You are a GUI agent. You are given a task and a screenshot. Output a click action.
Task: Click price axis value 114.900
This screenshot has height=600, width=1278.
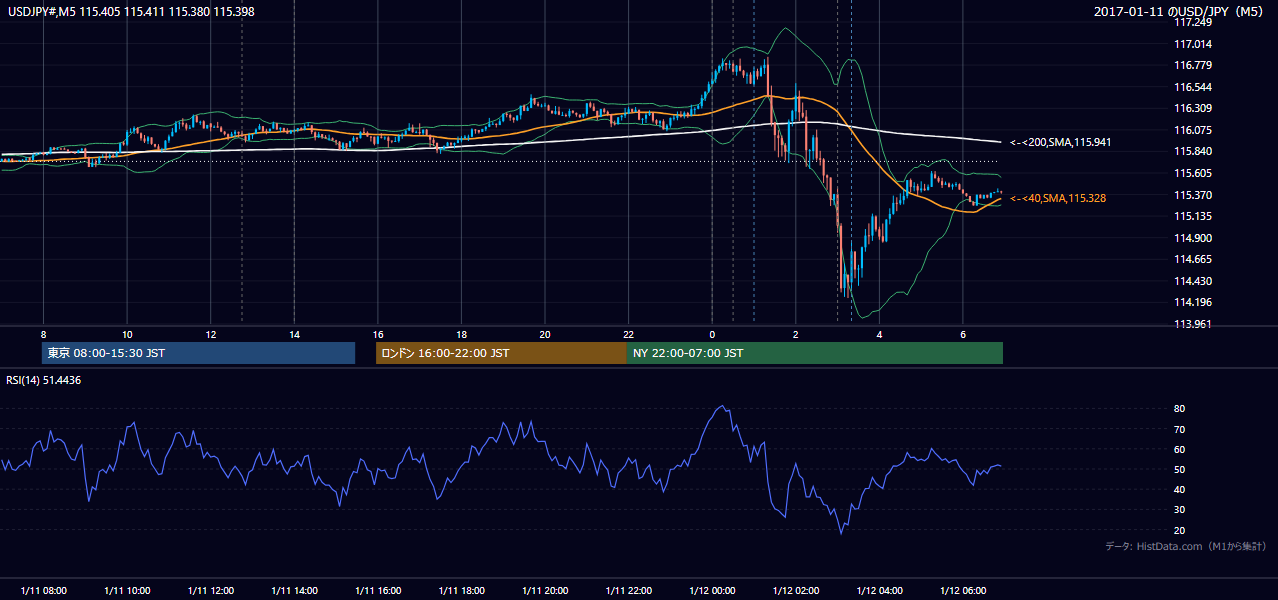click(x=1193, y=238)
